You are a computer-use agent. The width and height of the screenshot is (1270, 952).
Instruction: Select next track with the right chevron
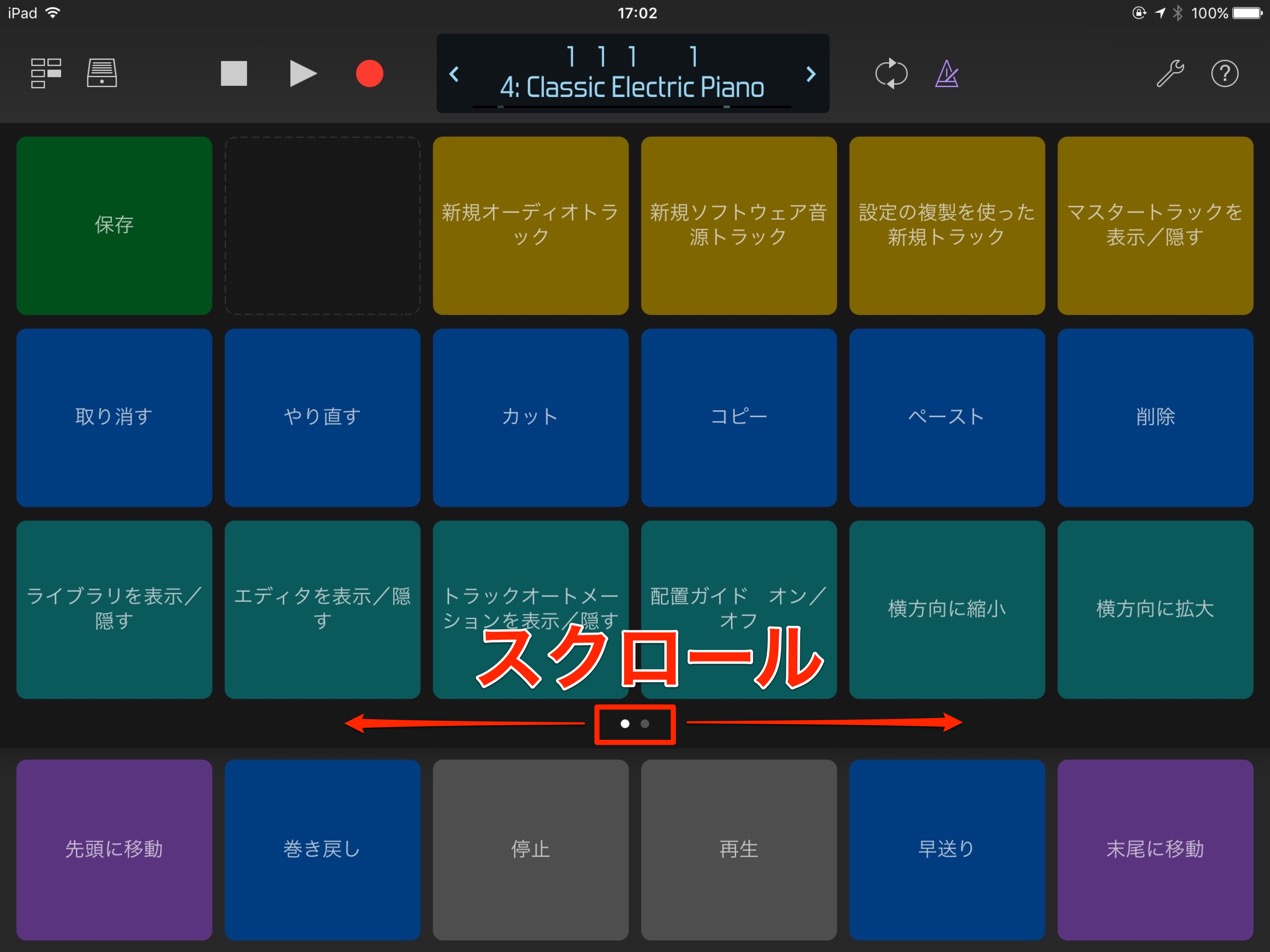(811, 74)
